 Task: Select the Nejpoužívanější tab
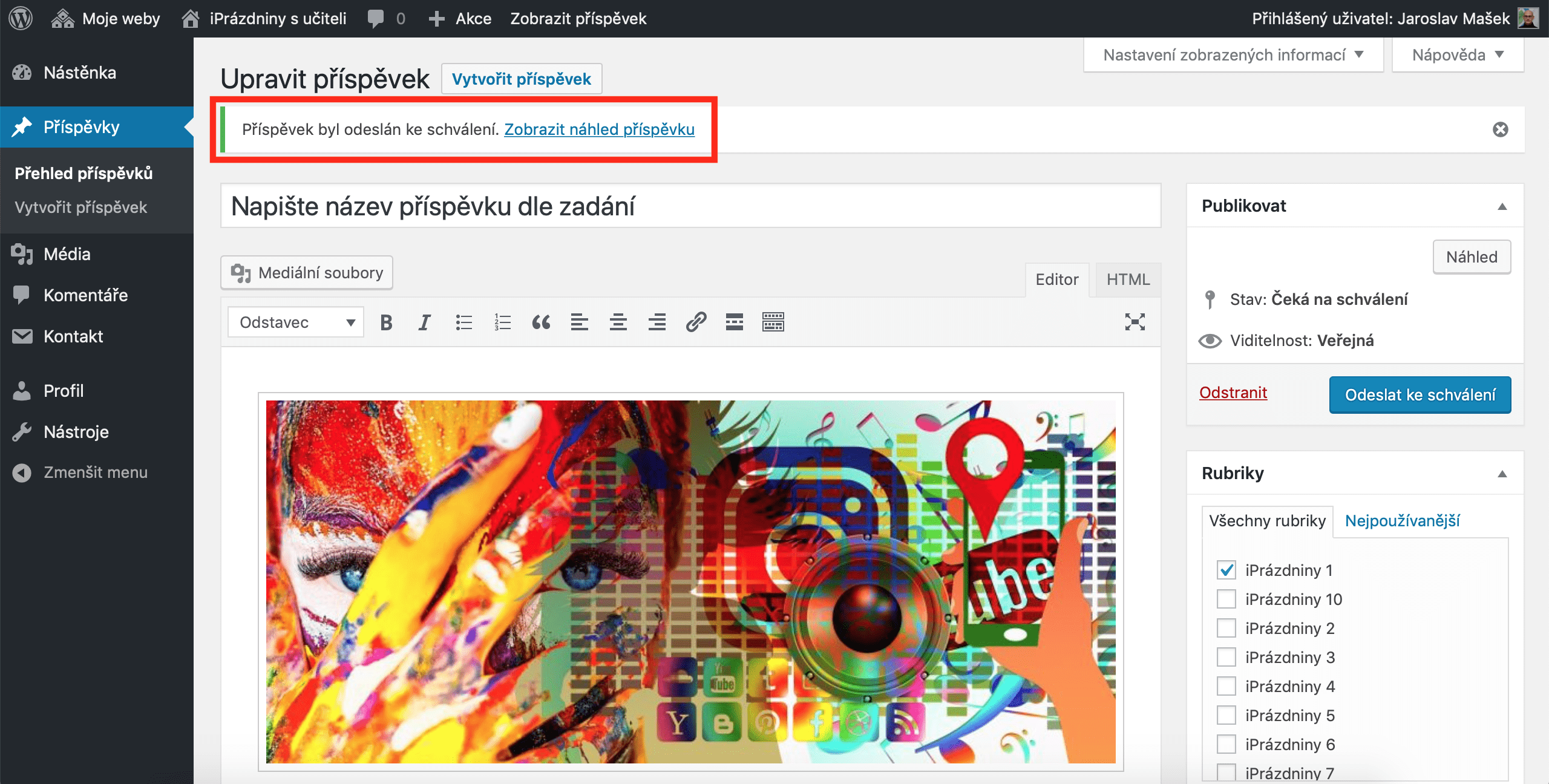point(1402,521)
